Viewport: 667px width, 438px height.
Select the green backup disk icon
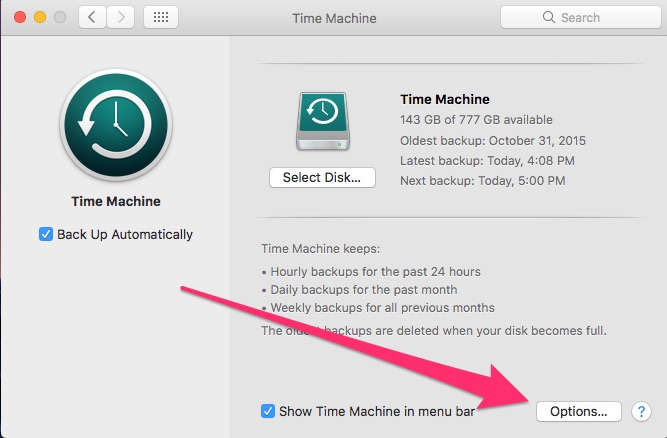pyautogui.click(x=321, y=124)
